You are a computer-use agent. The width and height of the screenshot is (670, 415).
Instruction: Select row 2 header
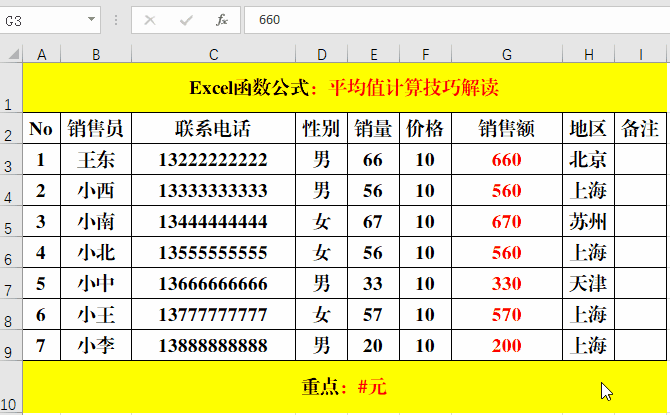click(11, 128)
